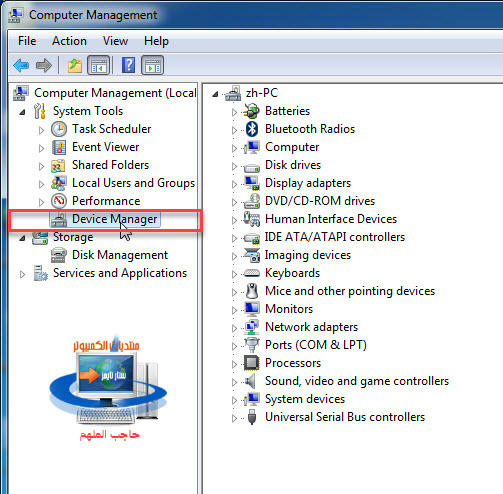
Task: Expand the Event Viewer node
Action: tap(41, 148)
